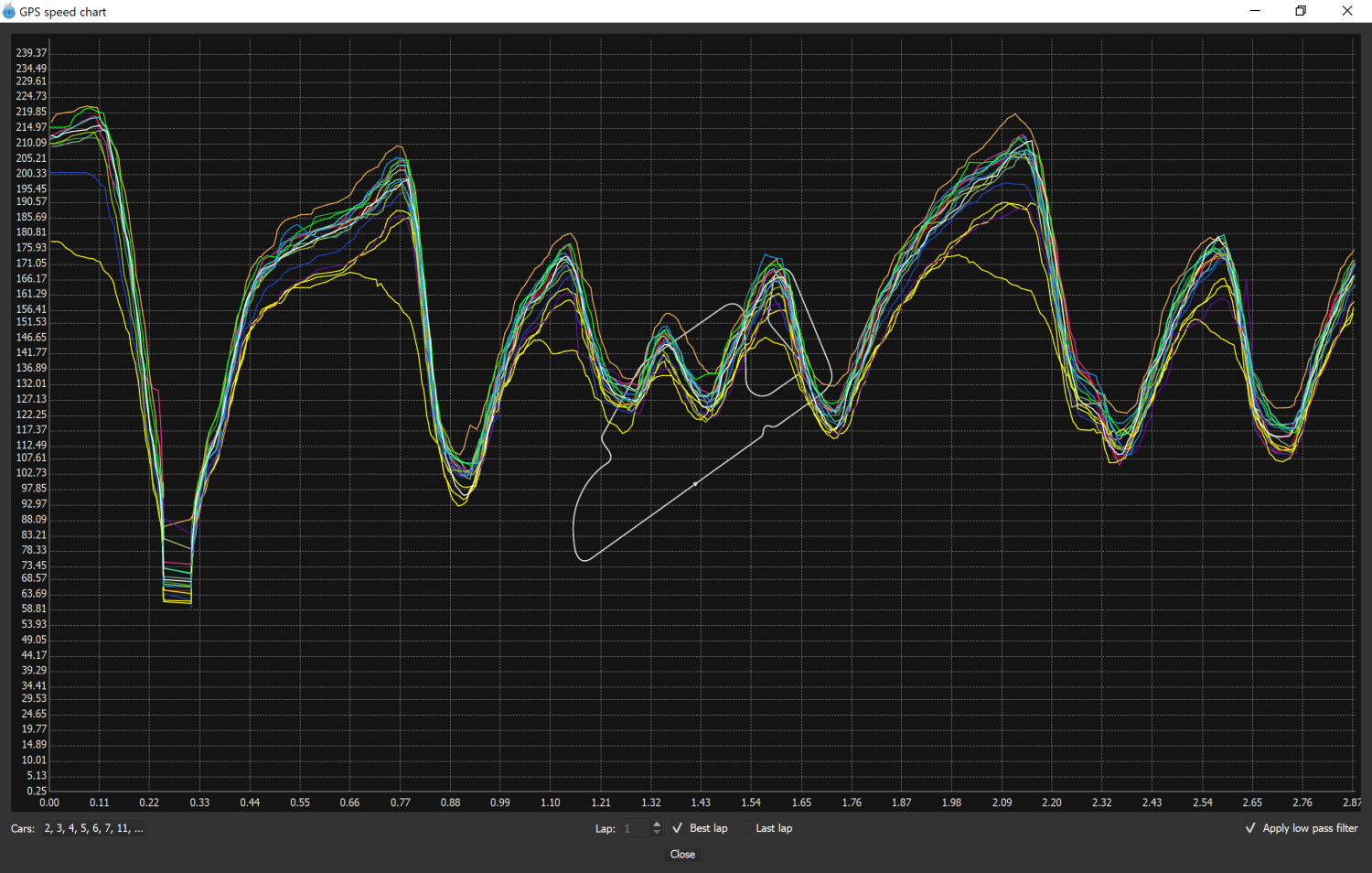Restore down the chart window
Screen dimensions: 1372x873
tap(1301, 11)
